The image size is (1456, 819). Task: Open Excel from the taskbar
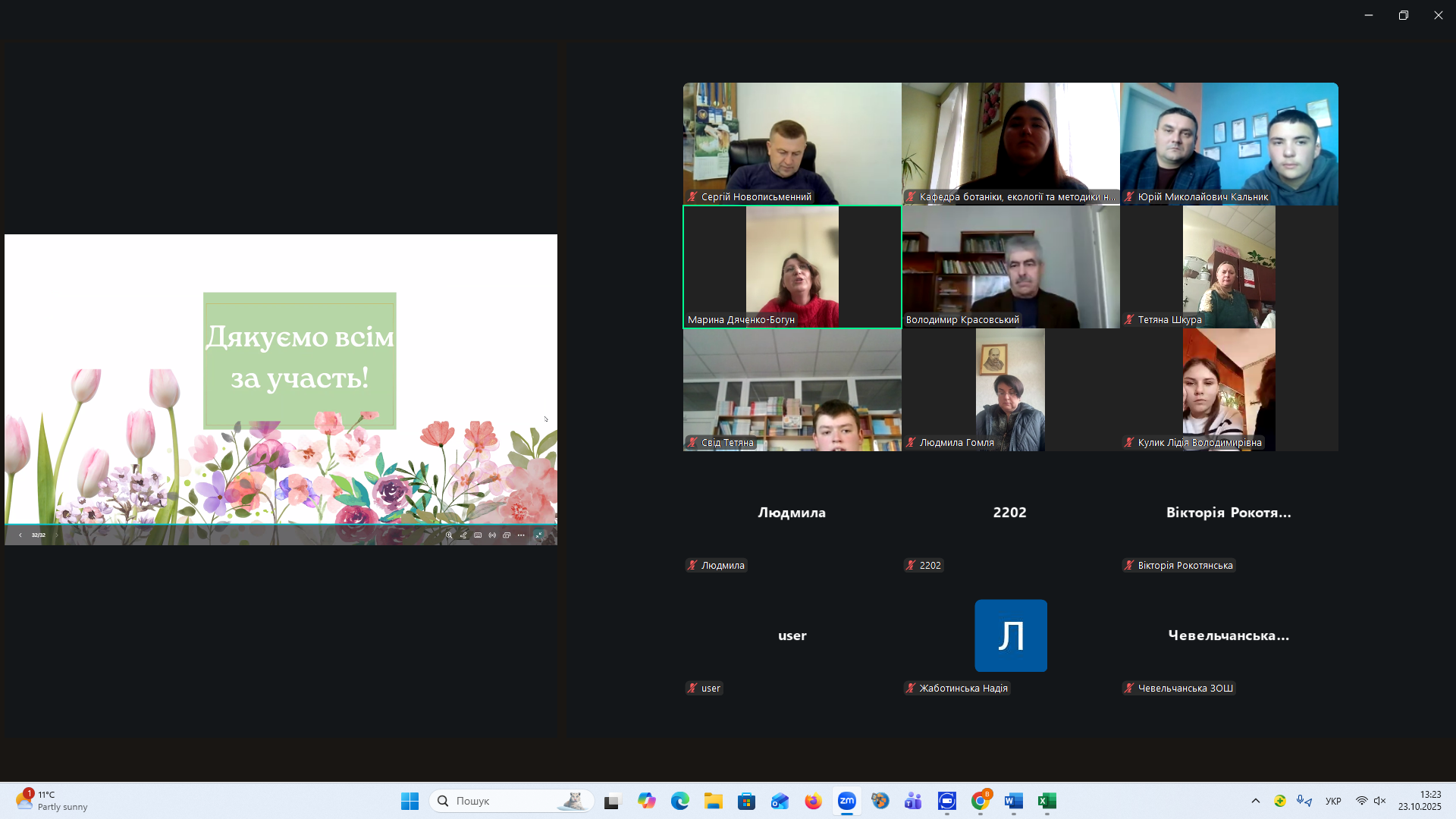tap(1046, 801)
